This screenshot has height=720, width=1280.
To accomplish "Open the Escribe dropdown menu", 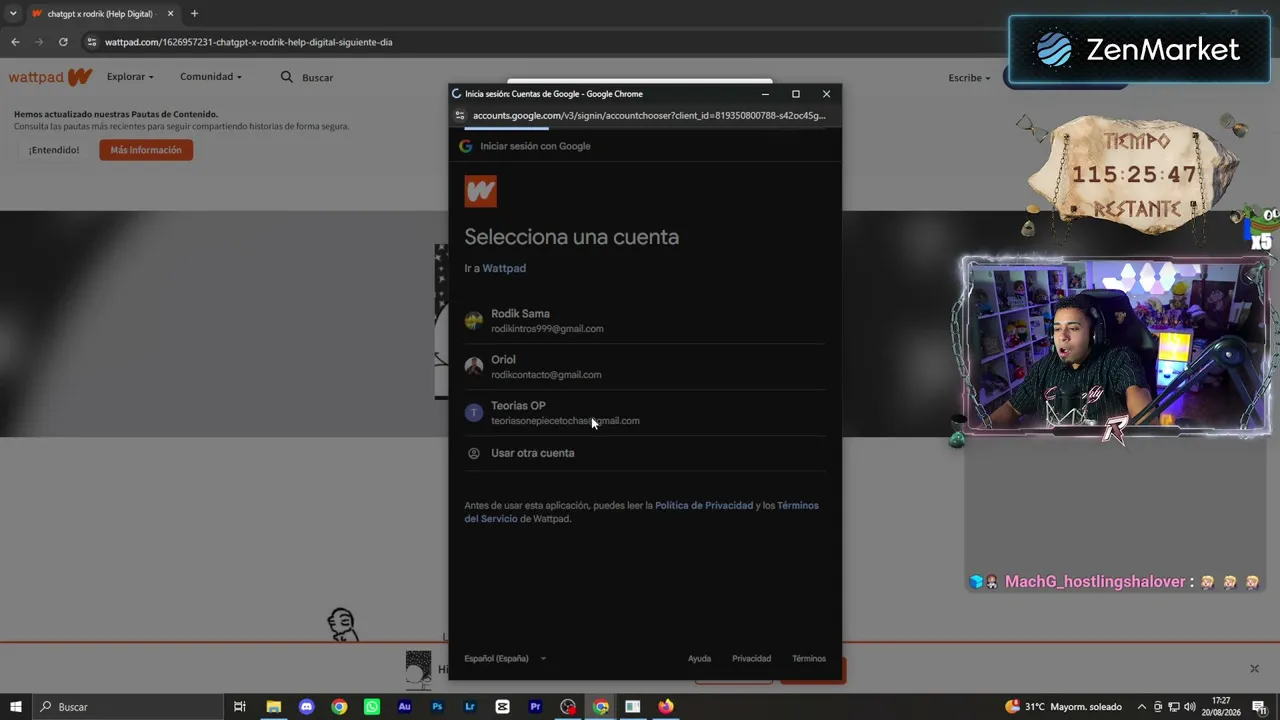I will (969, 78).
